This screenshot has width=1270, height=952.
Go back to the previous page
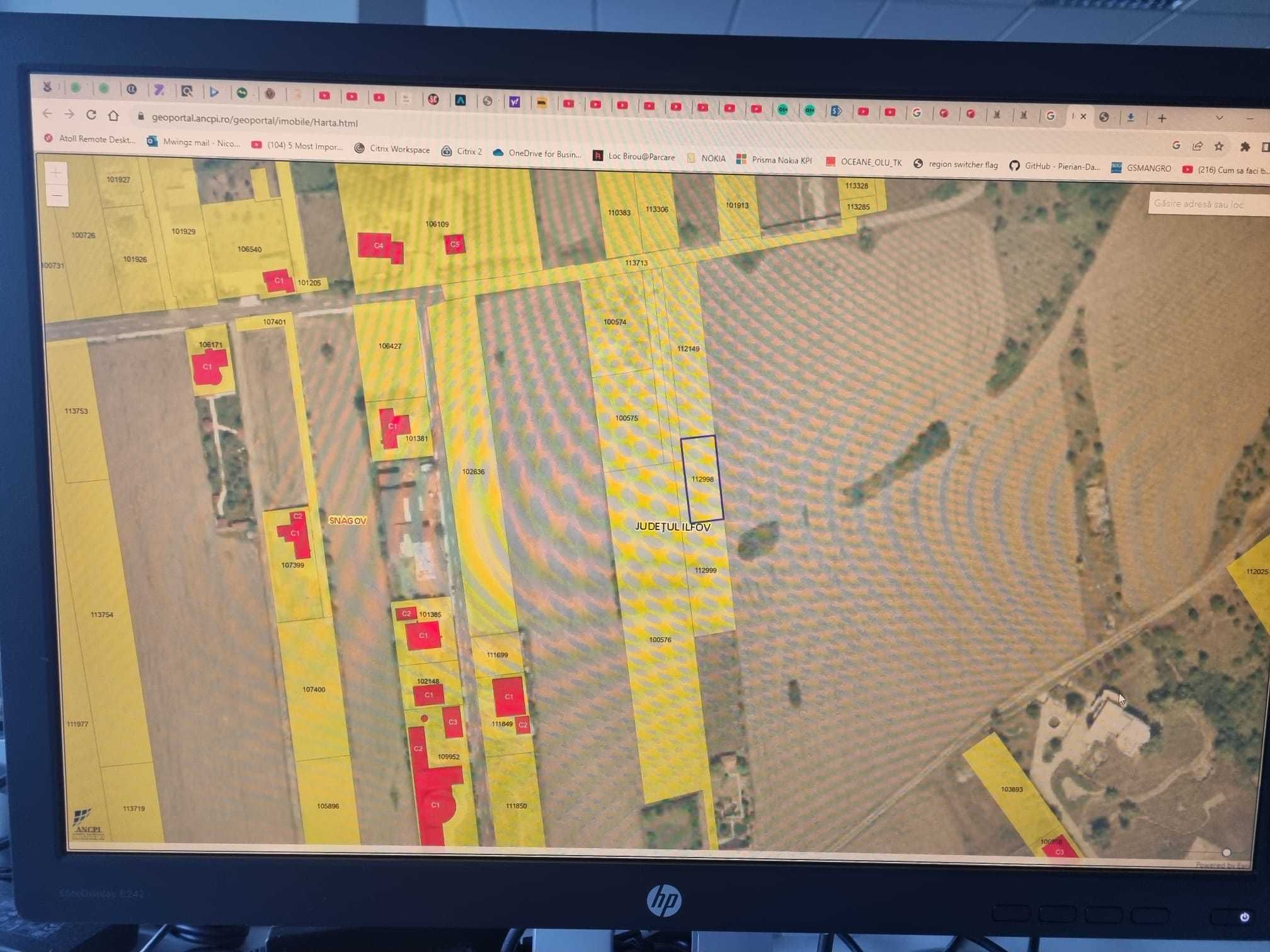tap(47, 113)
